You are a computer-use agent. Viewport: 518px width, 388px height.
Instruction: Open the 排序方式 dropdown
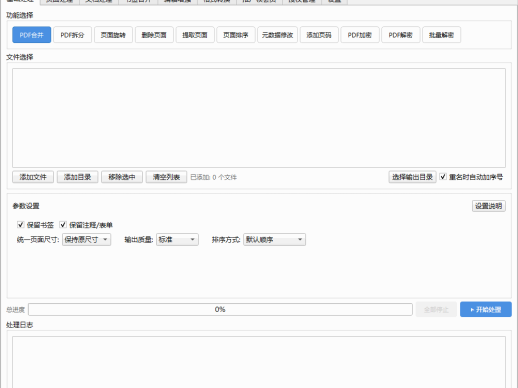tap(274, 240)
